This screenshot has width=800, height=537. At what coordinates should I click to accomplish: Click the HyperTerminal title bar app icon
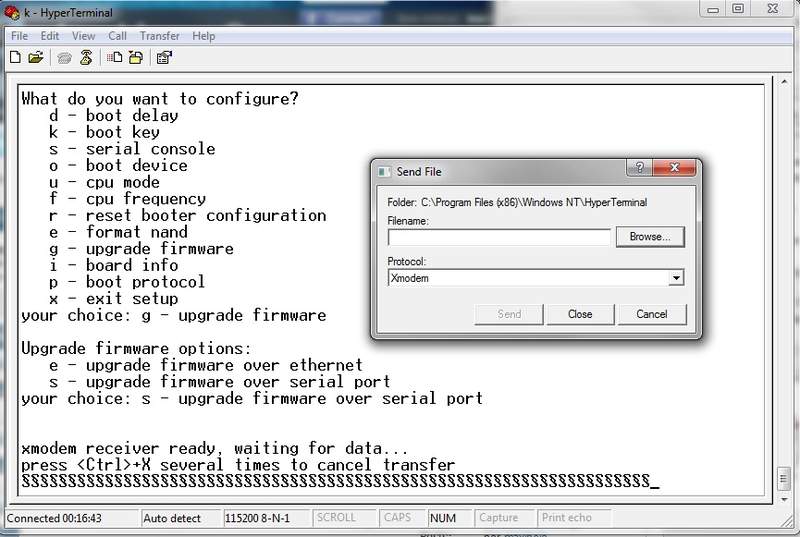click(11, 12)
